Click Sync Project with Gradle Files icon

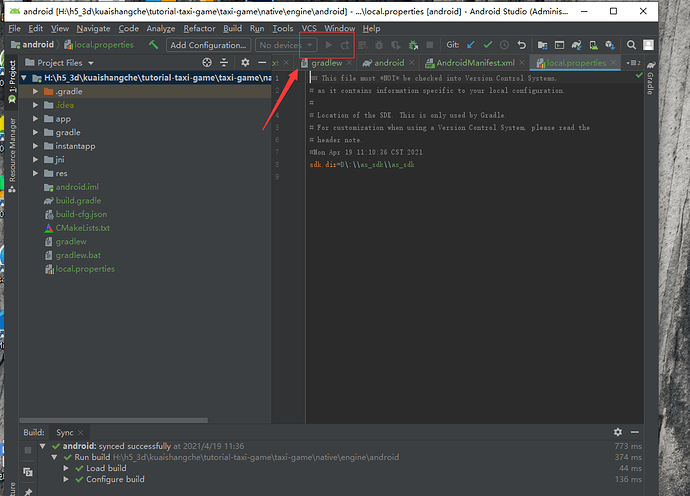point(576,45)
